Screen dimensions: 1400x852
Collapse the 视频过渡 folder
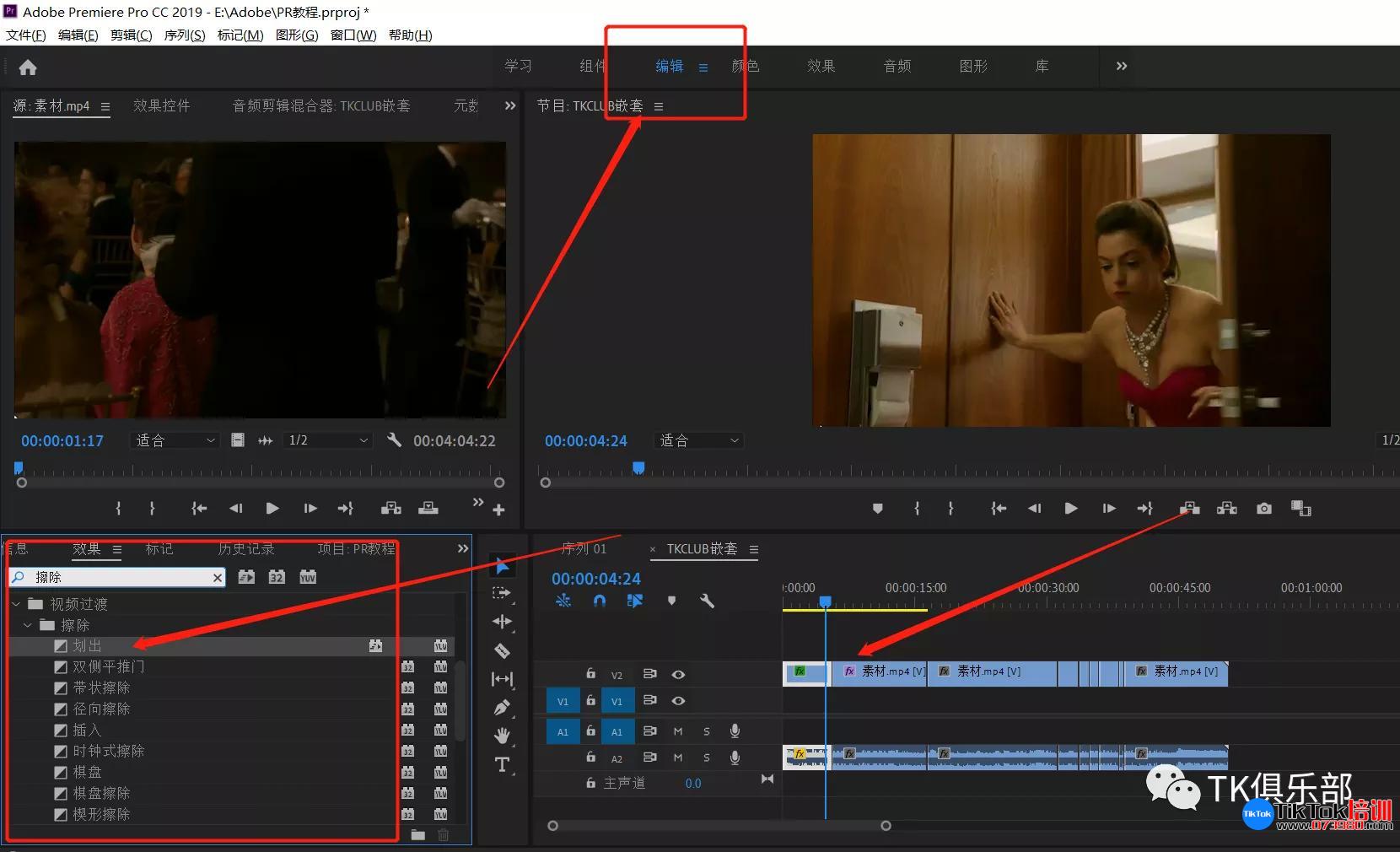pyautogui.click(x=16, y=604)
